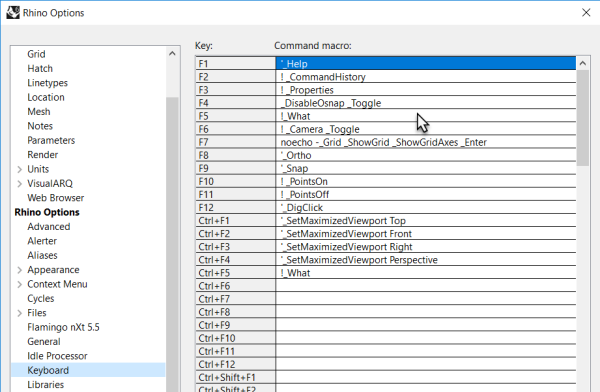Select the Rhino Options heading
The image size is (600, 392).
point(47,212)
